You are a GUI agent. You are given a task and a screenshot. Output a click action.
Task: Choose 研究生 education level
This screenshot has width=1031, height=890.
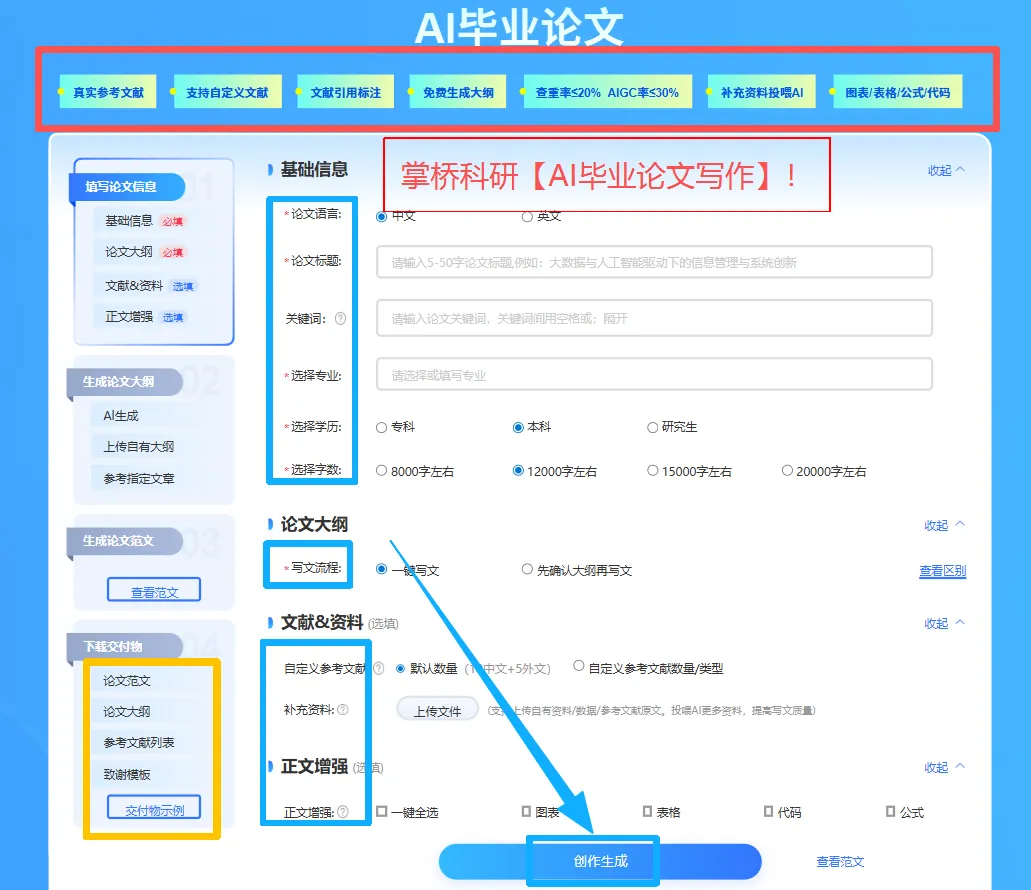click(652, 427)
